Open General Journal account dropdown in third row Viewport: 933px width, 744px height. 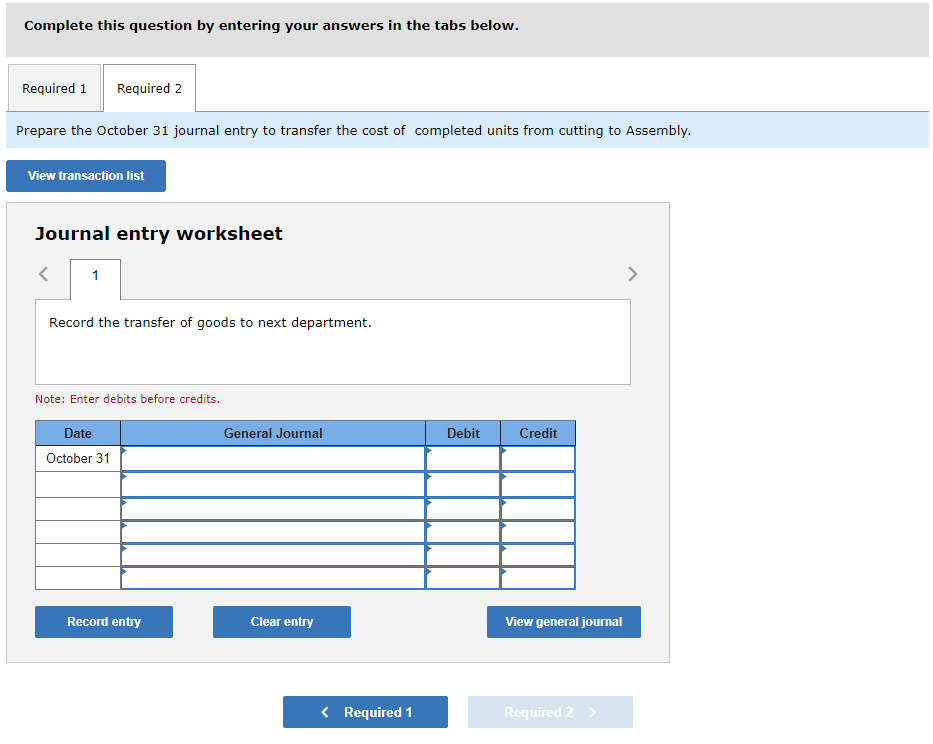point(273,509)
